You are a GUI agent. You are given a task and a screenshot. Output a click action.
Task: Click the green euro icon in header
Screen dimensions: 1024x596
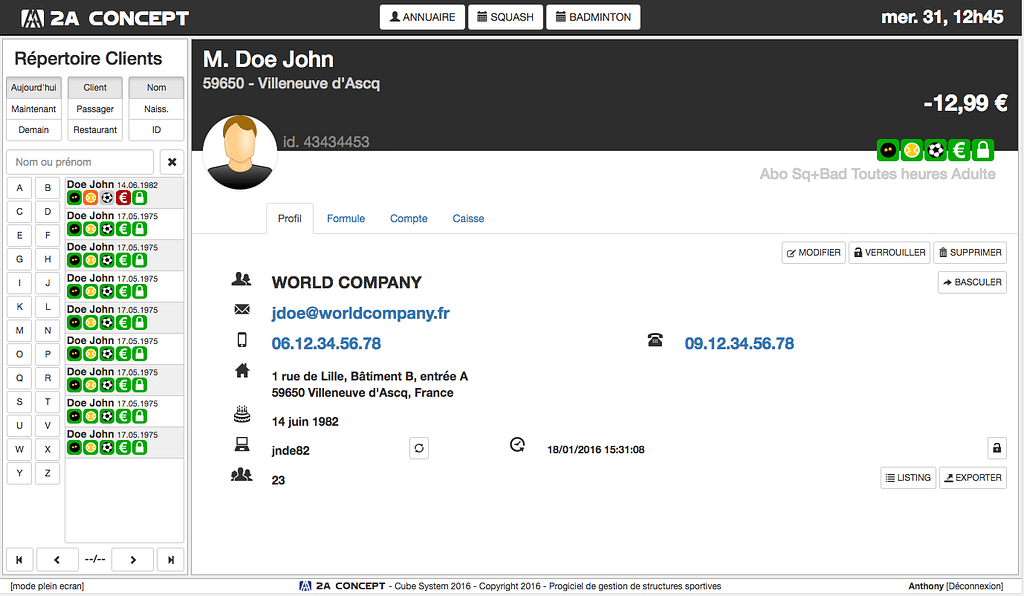(960, 150)
